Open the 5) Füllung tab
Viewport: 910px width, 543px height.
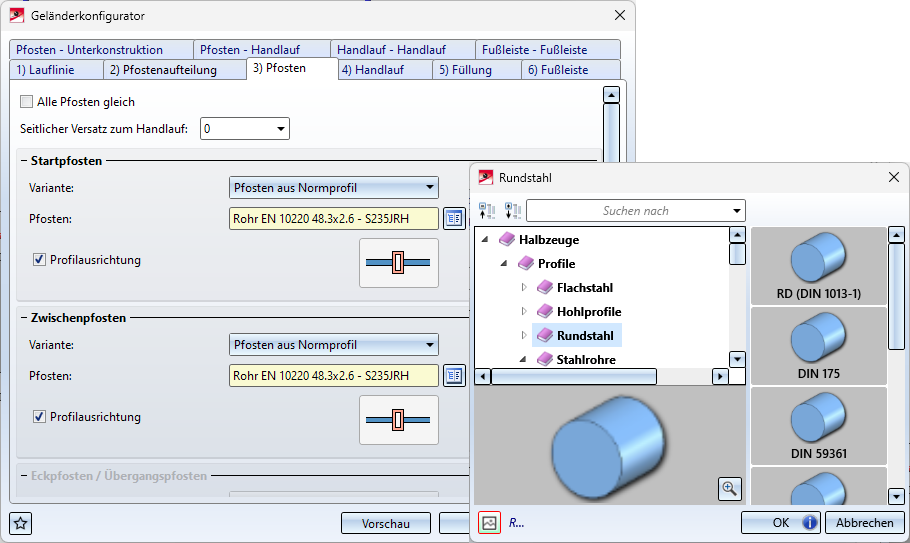[x=476, y=70]
